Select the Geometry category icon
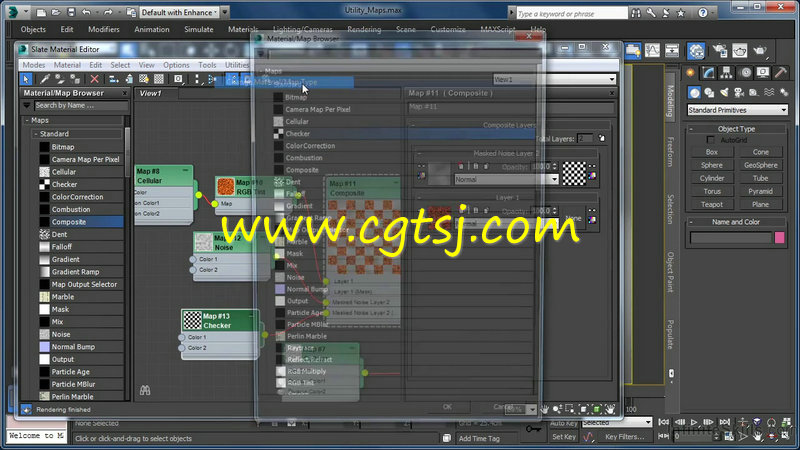800x450 pixels. (x=694, y=92)
